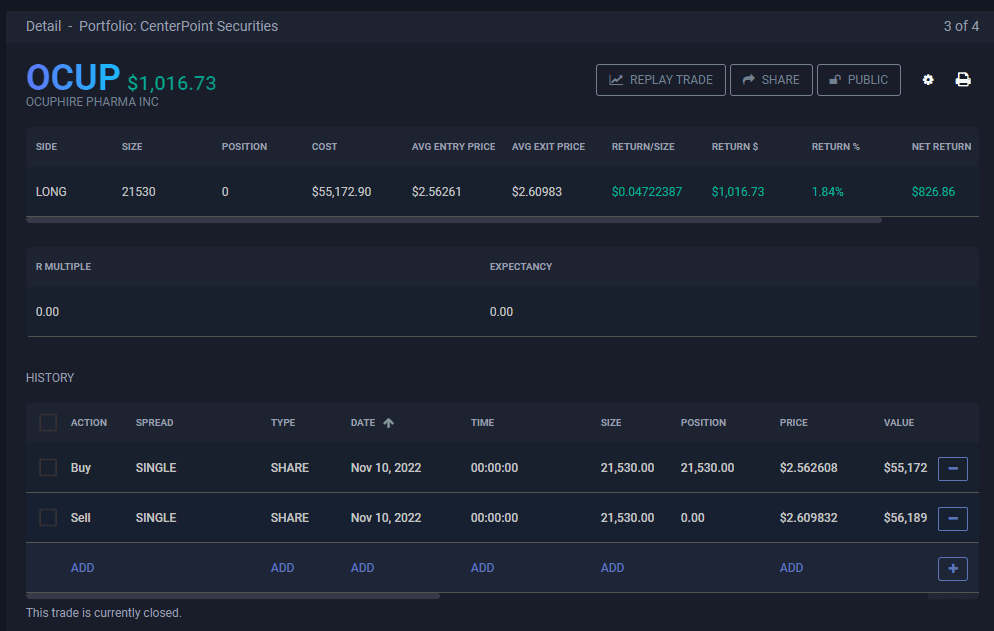Click ADD under the Size column
The width and height of the screenshot is (994, 631).
(x=612, y=568)
